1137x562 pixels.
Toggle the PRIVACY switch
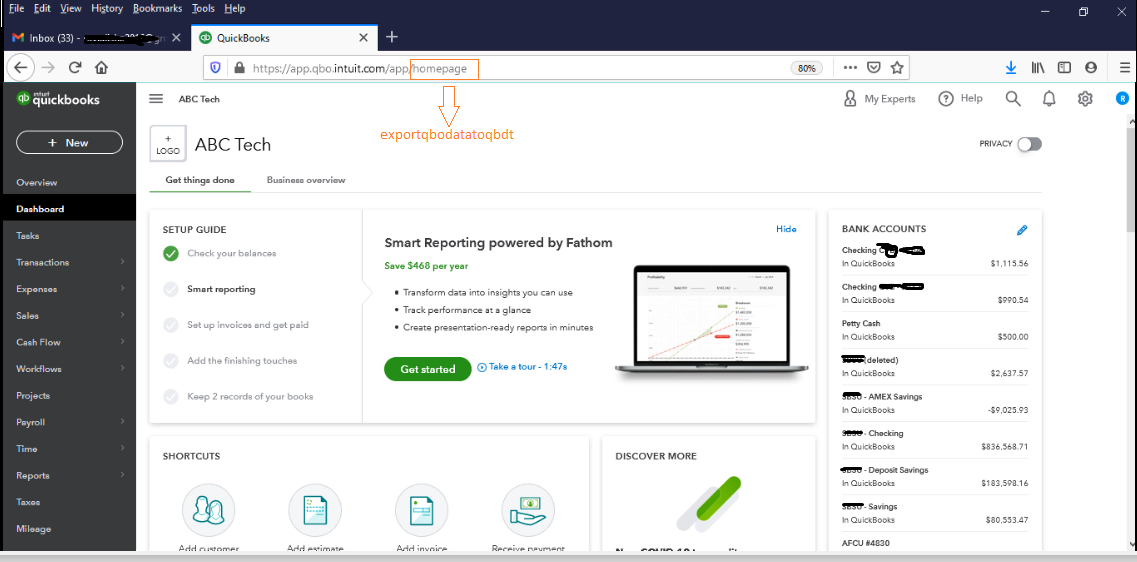pos(1029,144)
